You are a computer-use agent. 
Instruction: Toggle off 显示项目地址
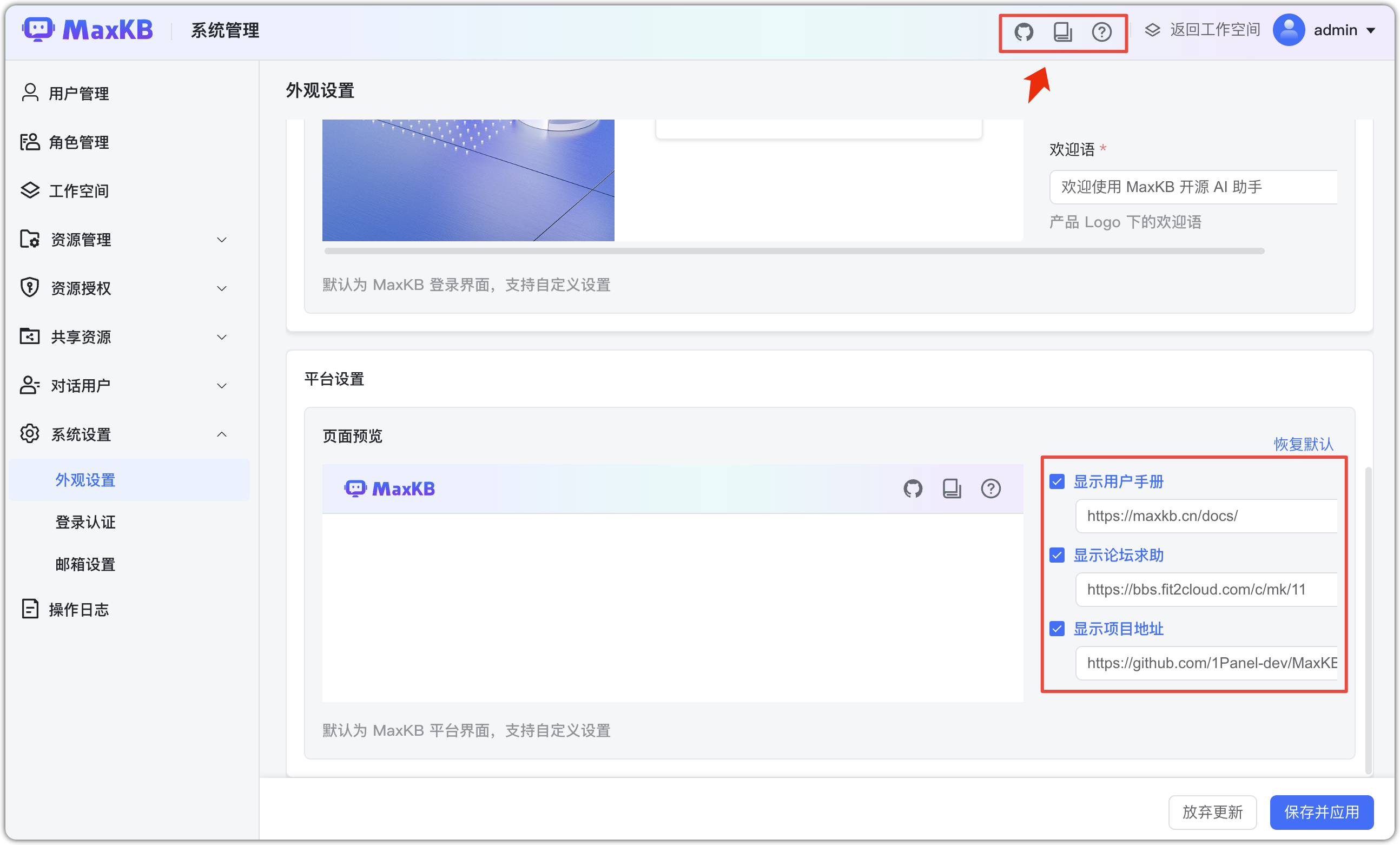(1057, 629)
